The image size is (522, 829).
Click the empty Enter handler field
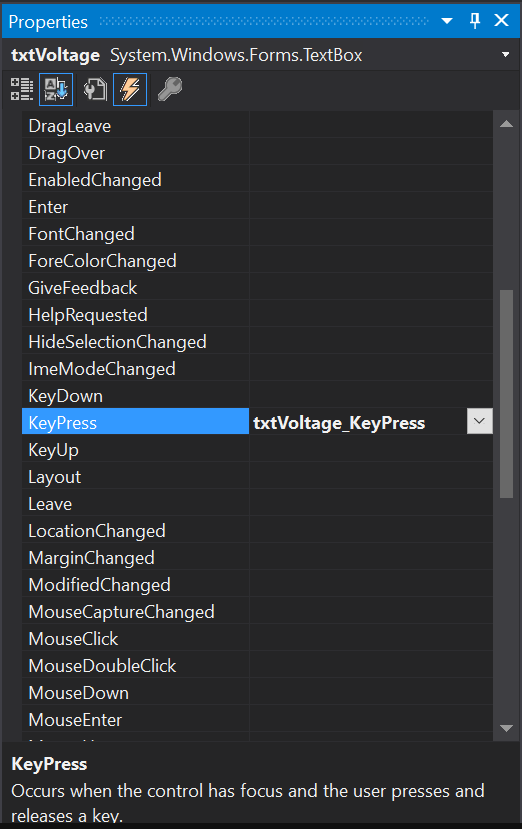(371, 207)
